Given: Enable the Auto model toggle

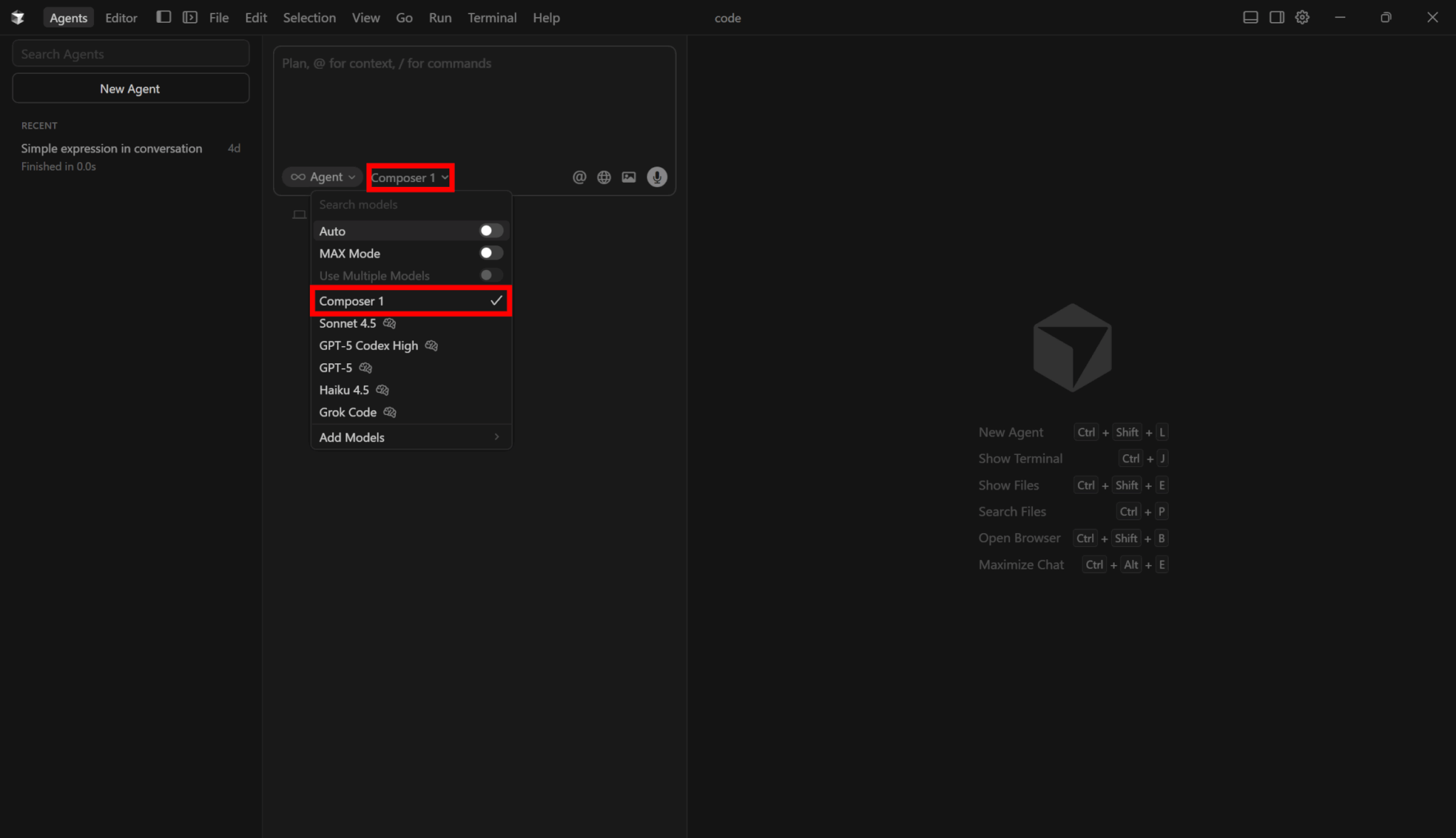Looking at the screenshot, I should [491, 231].
